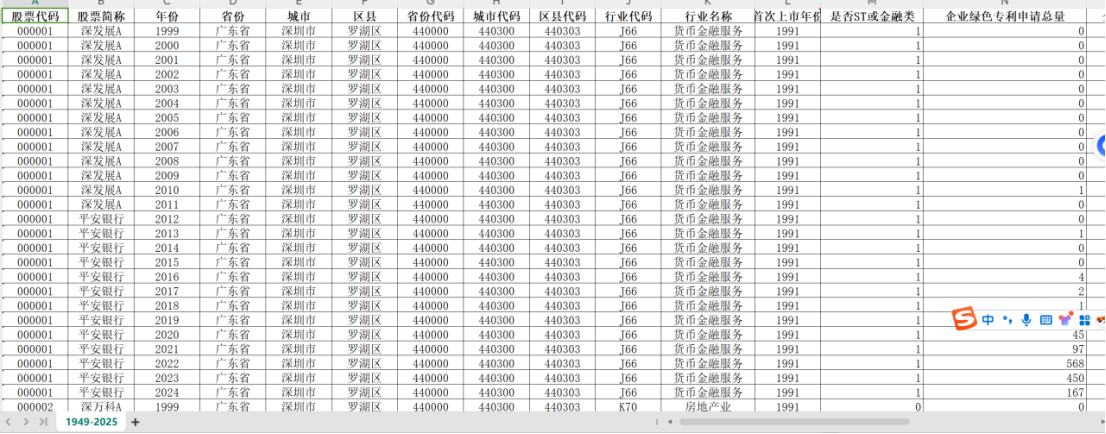Select the 城市代码 header cell

pyautogui.click(x=497, y=16)
